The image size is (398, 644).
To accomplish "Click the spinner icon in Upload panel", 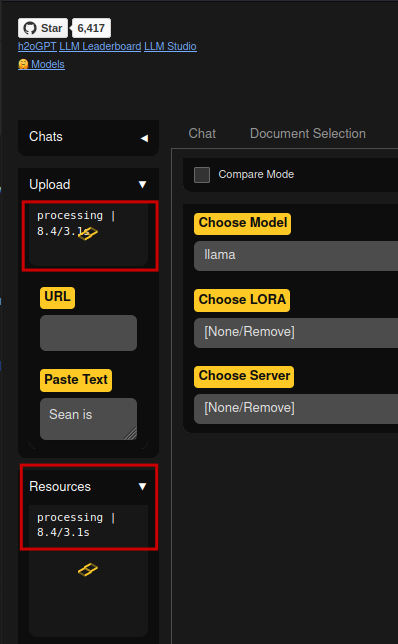I will [88, 234].
